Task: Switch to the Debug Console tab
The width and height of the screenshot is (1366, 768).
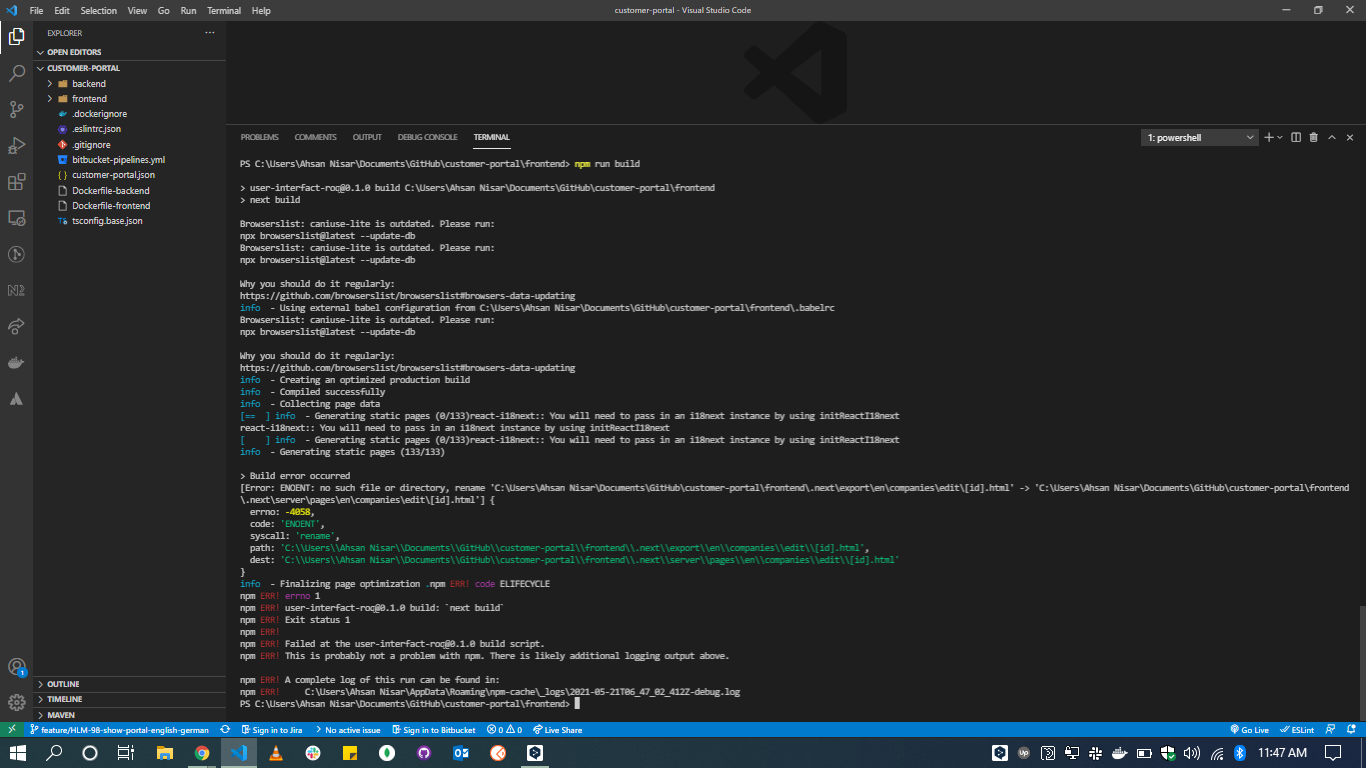Action: click(x=427, y=137)
